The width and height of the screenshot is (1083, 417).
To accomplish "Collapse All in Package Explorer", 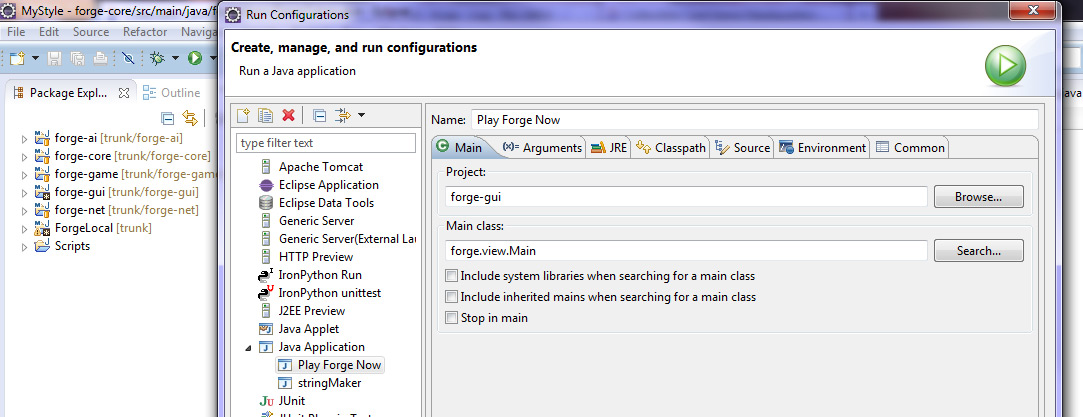I will coord(167,117).
